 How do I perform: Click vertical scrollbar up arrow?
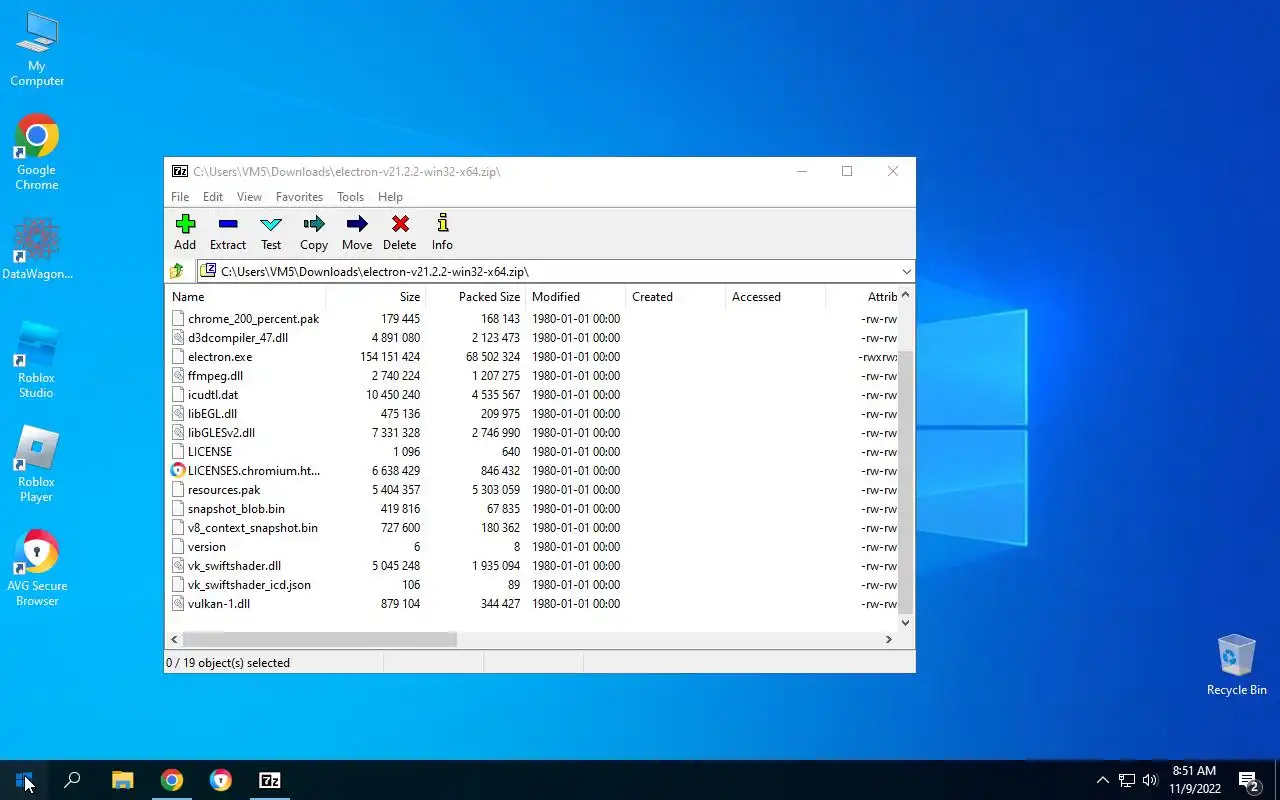click(x=906, y=295)
